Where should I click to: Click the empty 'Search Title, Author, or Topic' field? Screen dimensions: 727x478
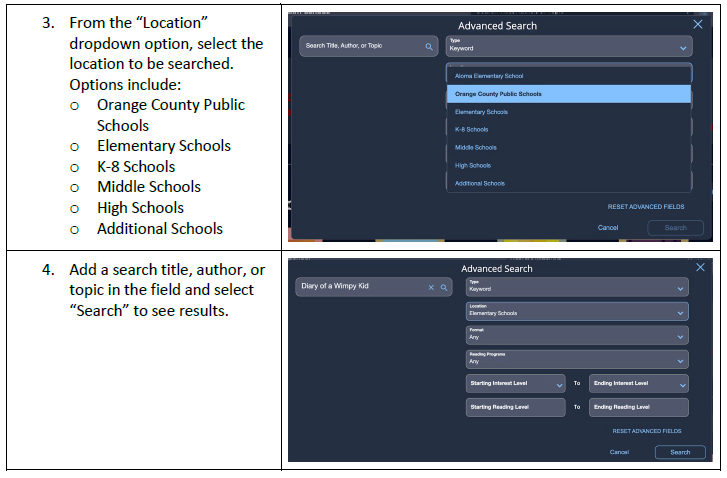[360, 46]
